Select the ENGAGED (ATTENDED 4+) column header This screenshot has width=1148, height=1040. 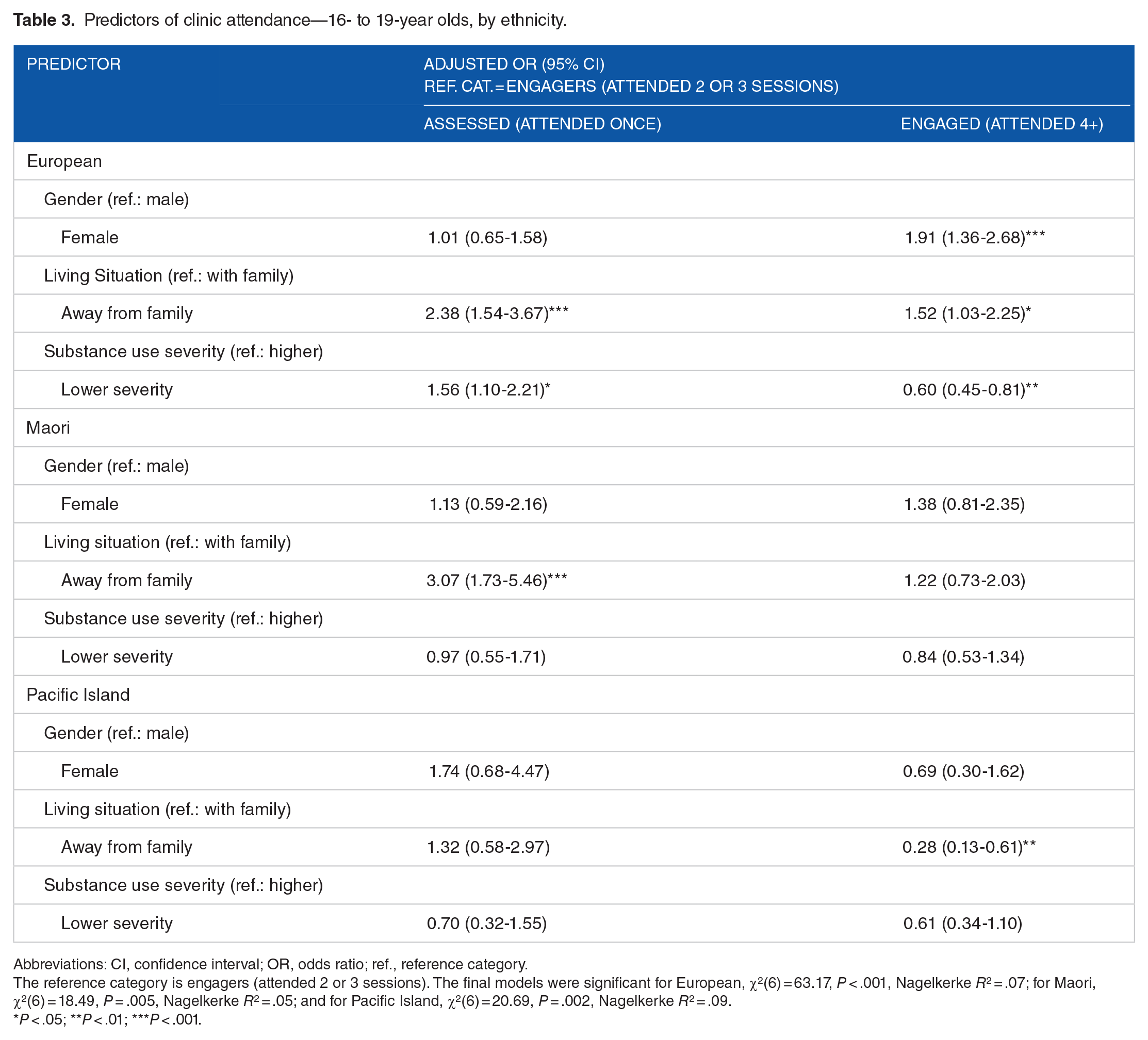pos(1002,124)
